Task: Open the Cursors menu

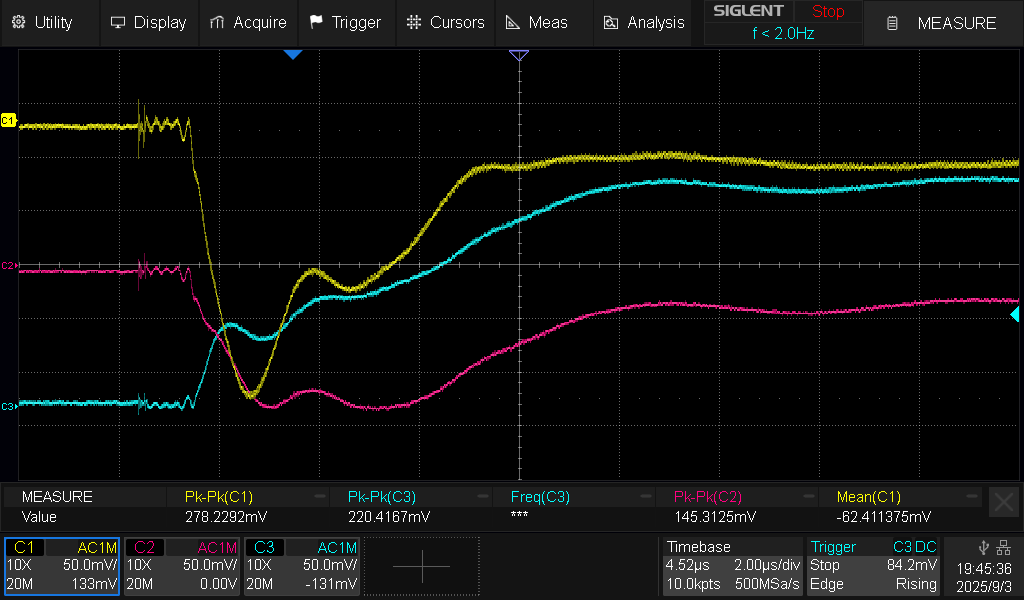Action: pyautogui.click(x=446, y=22)
